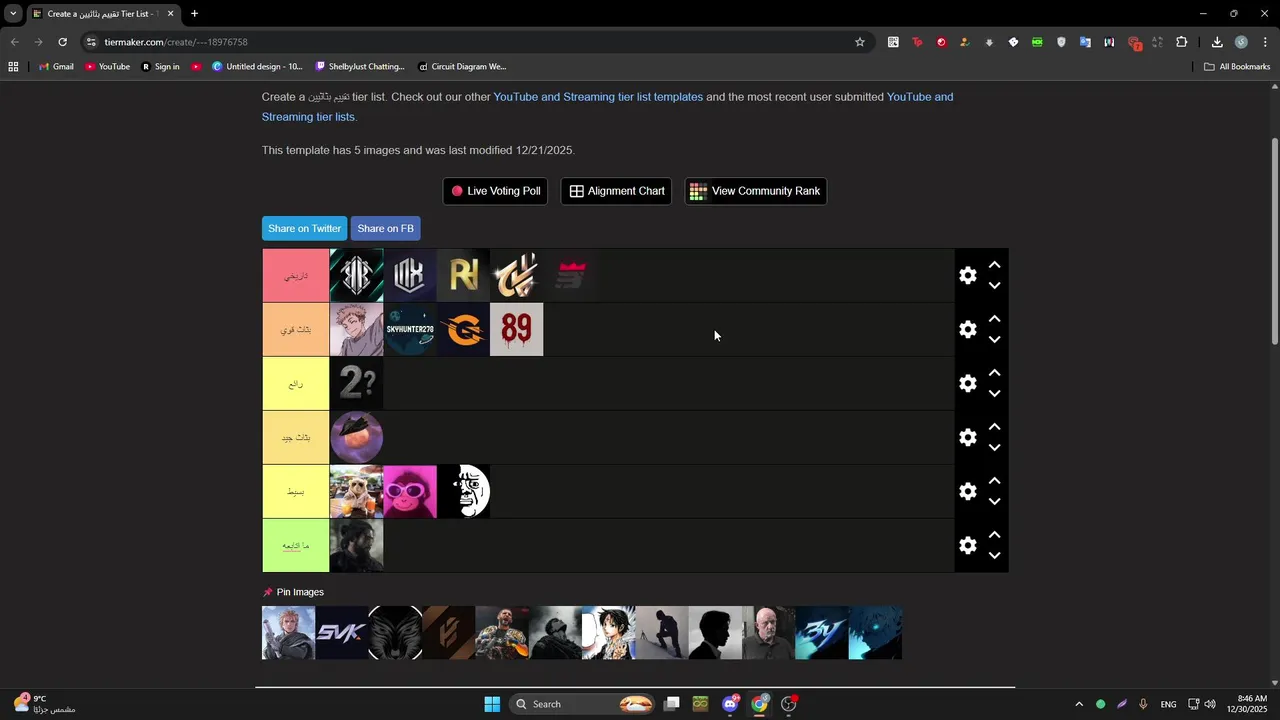Move the '2?' image row down

click(994, 393)
